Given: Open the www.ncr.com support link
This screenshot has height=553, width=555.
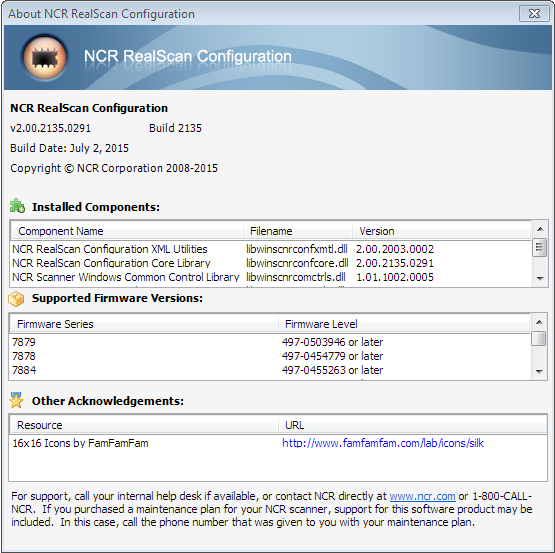Looking at the screenshot, I should (422, 496).
